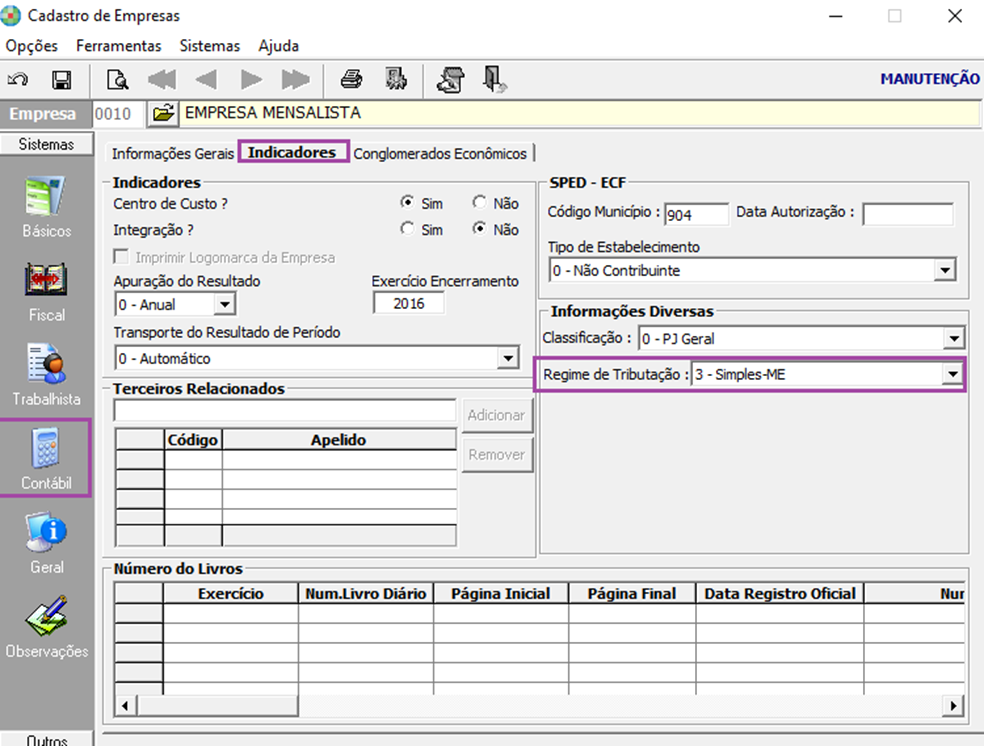Go to first record arrow
The height and width of the screenshot is (746, 984).
point(162,80)
